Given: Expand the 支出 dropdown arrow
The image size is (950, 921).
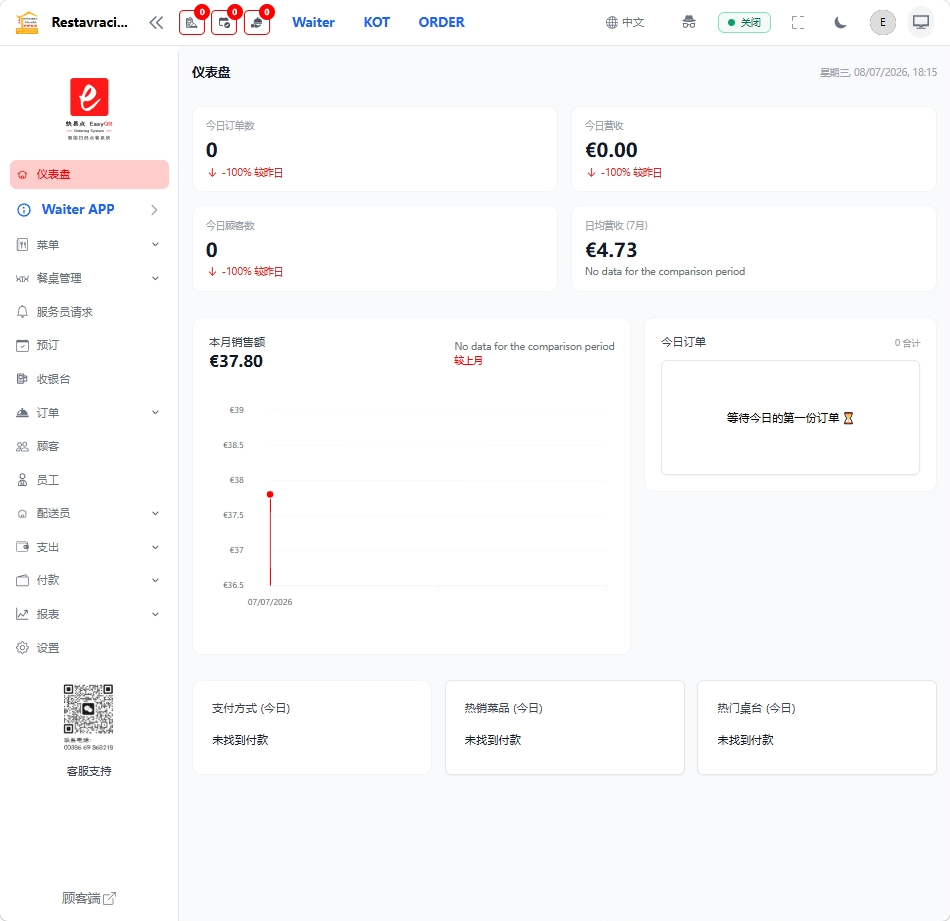Looking at the screenshot, I should (x=155, y=547).
